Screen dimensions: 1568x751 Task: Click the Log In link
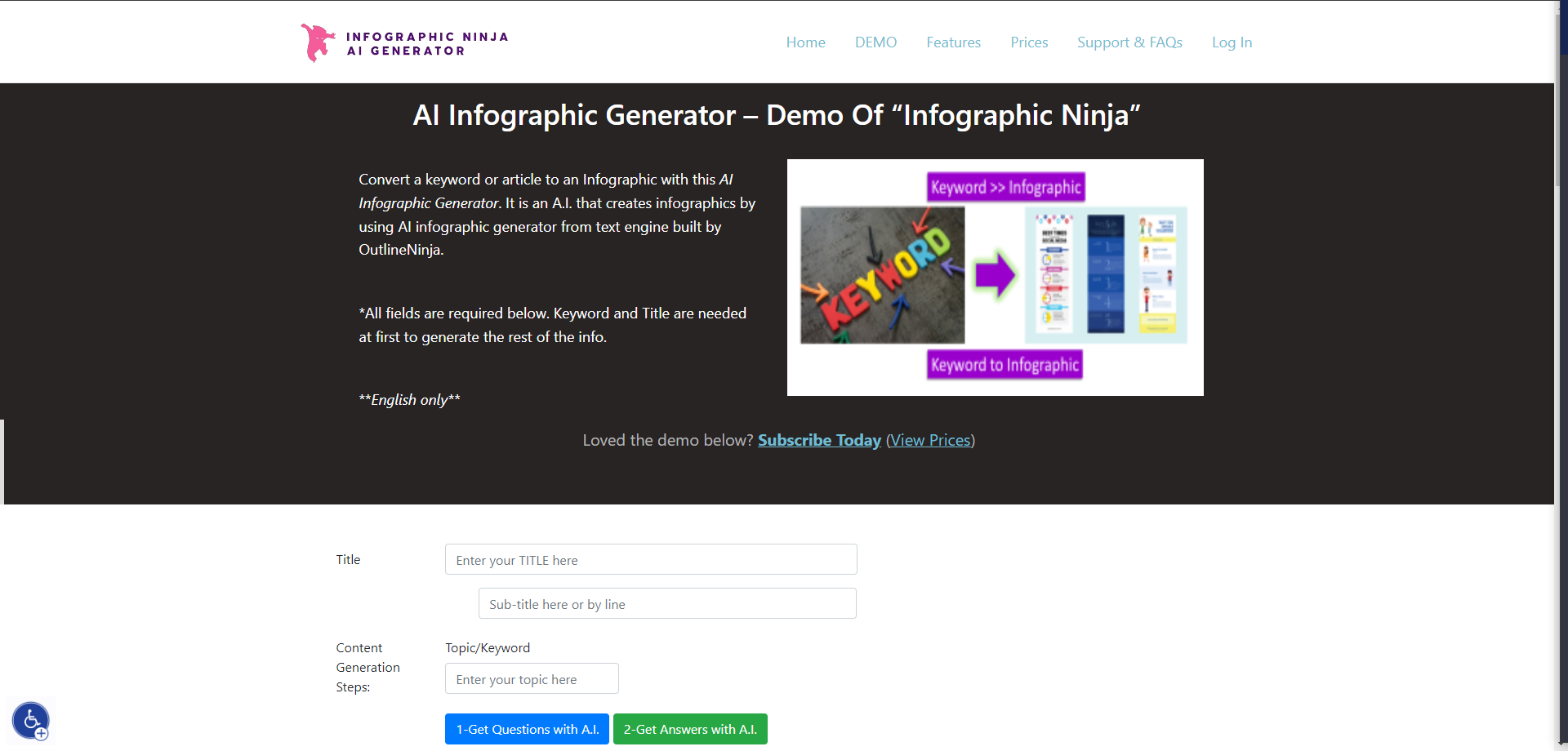tap(1232, 42)
